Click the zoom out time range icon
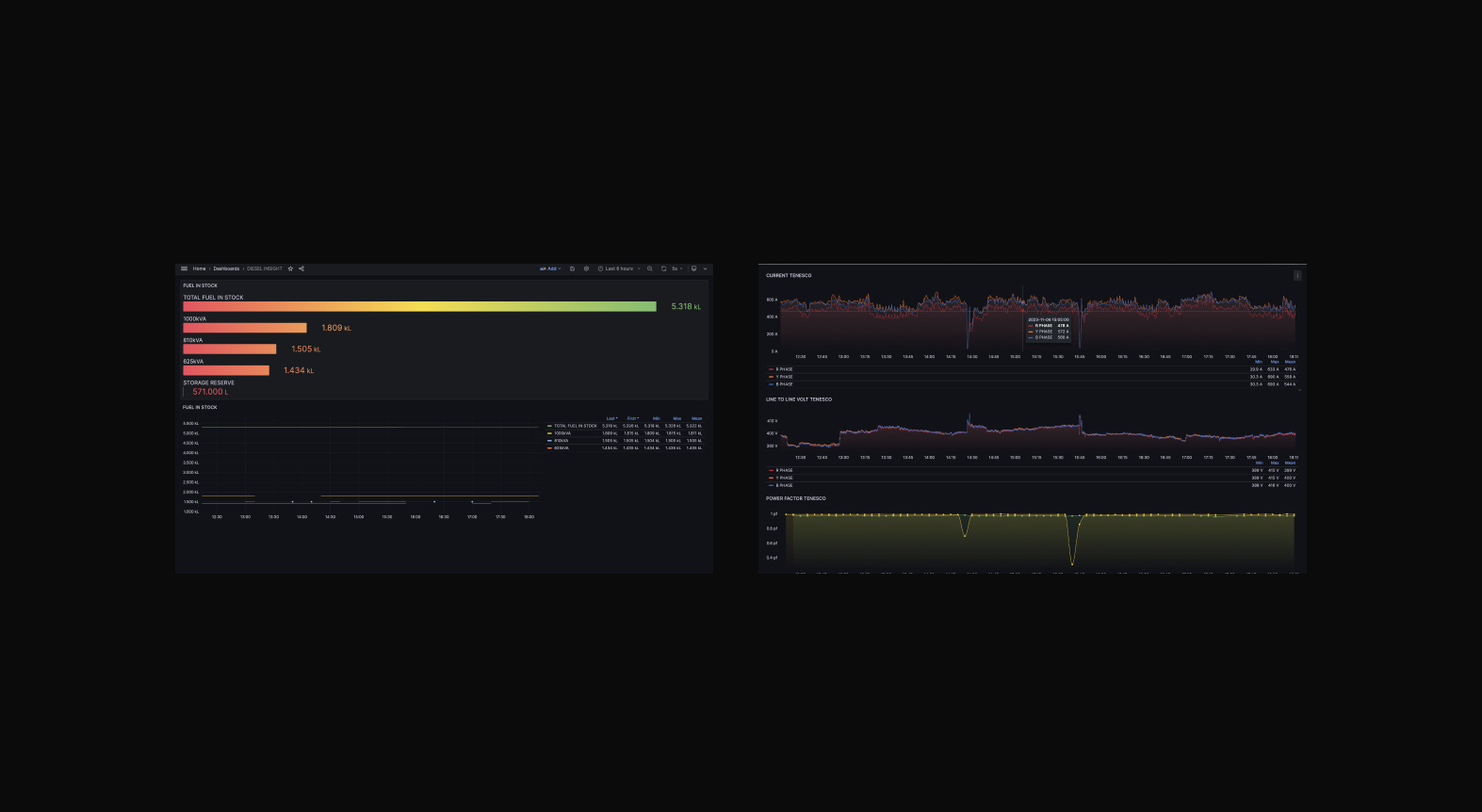This screenshot has height=812, width=1482. 649,268
